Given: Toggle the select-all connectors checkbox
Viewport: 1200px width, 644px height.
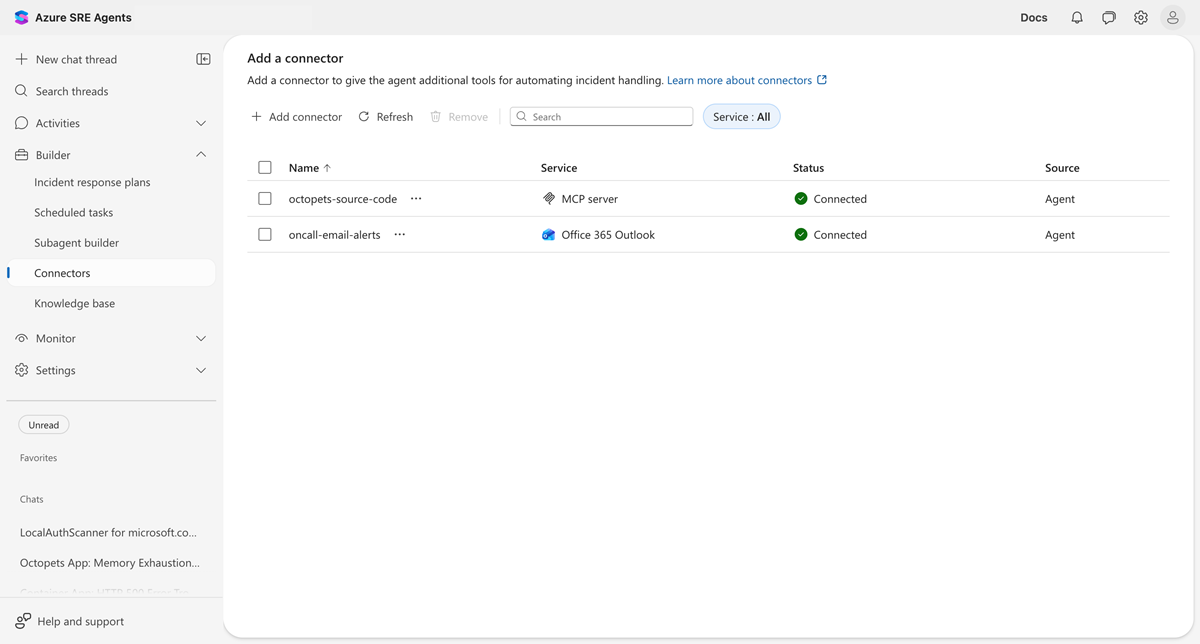Looking at the screenshot, I should pos(265,168).
